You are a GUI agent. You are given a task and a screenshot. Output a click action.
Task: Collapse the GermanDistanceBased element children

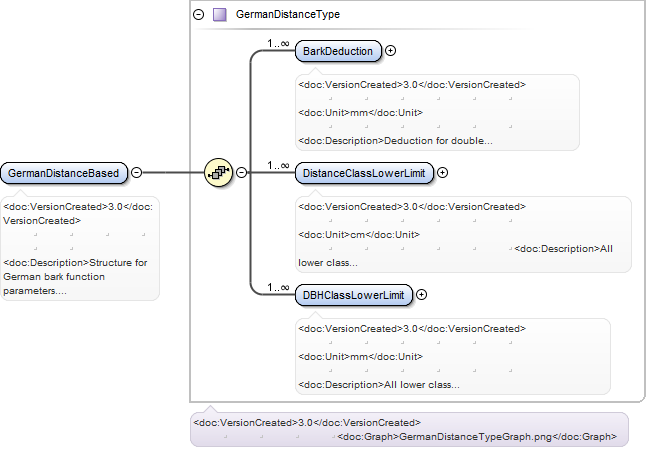click(x=137, y=172)
